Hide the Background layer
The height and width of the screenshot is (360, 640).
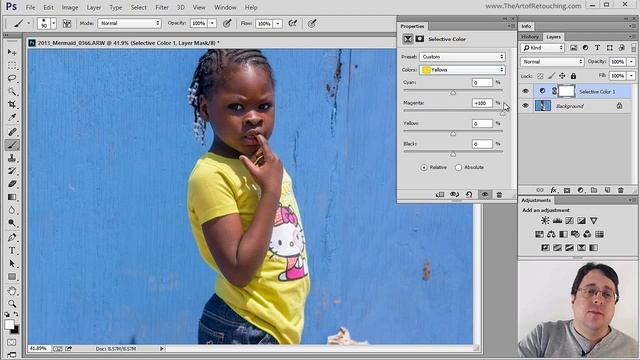coord(525,106)
